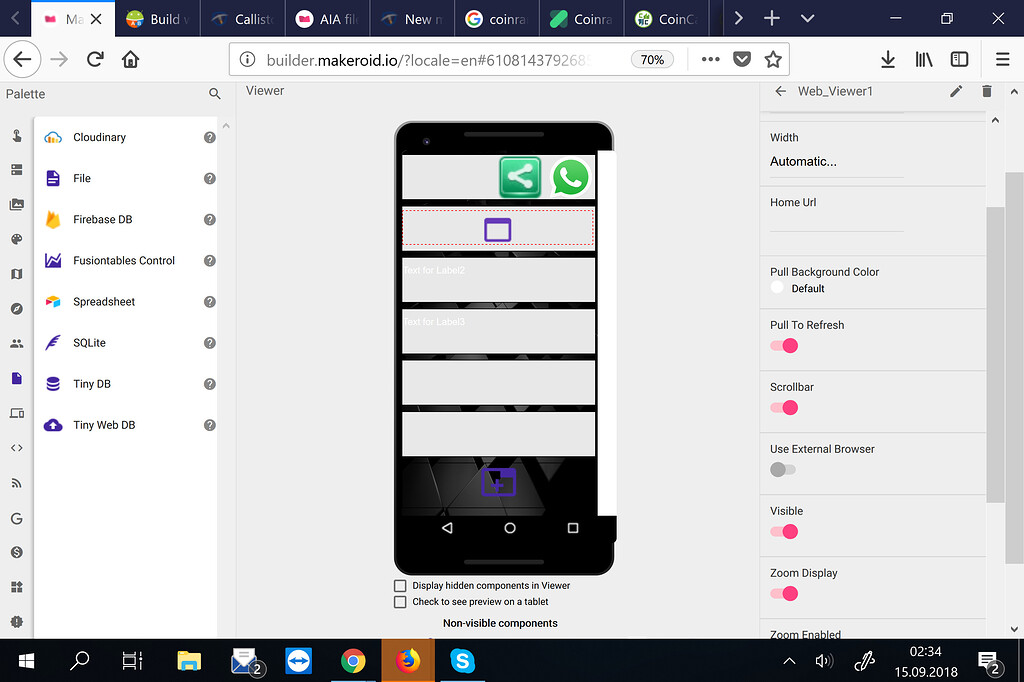Viewport: 1024px width, 682px height.
Task: Select share button in phone preview
Action: (x=520, y=177)
